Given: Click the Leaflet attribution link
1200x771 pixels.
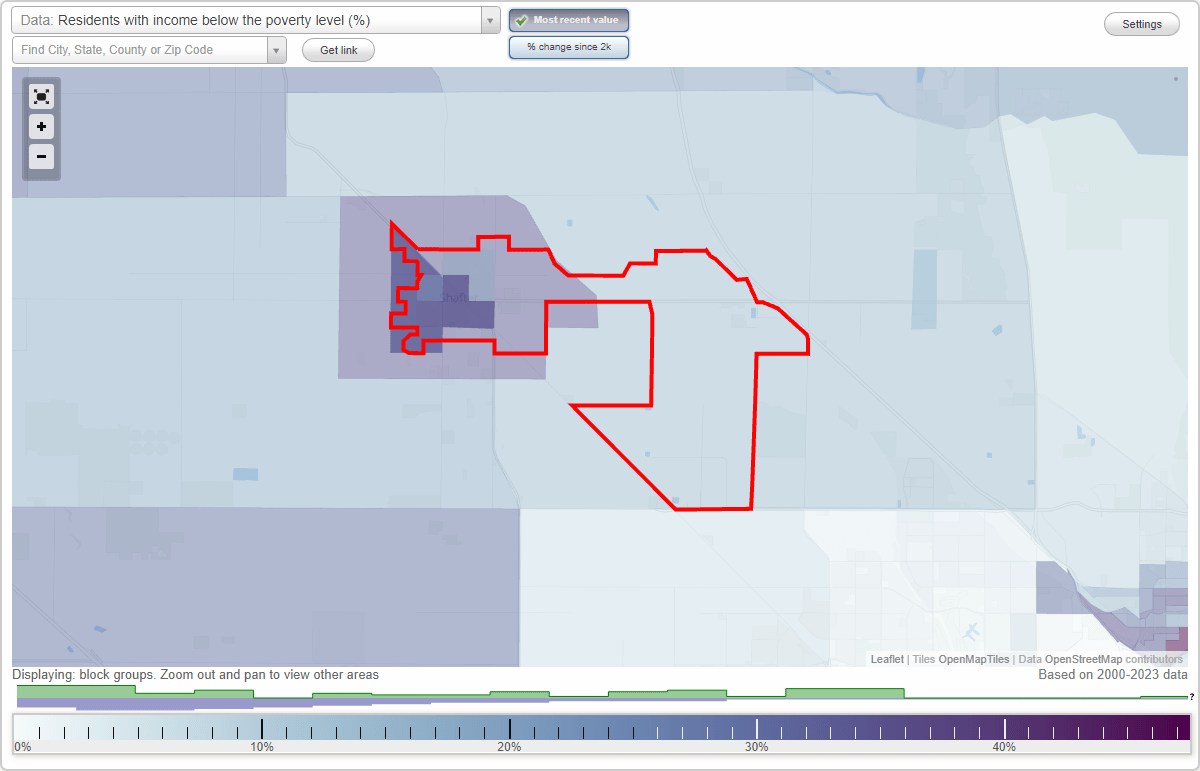Looking at the screenshot, I should pos(887,659).
